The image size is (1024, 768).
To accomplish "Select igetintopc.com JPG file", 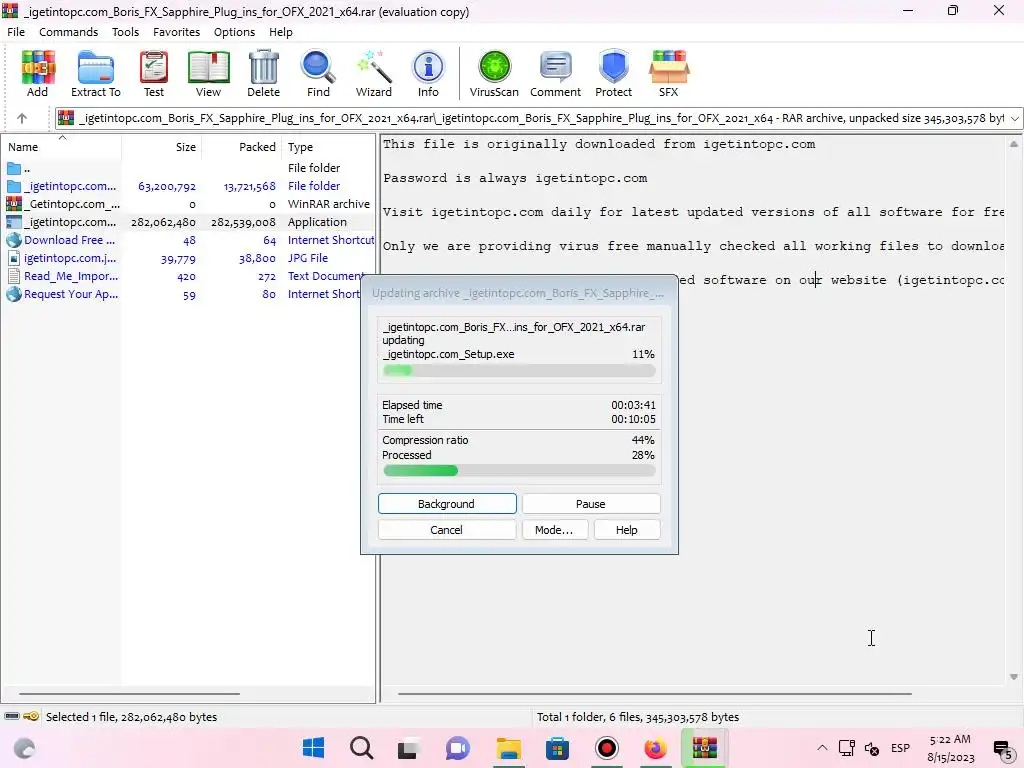I will pos(188,258).
